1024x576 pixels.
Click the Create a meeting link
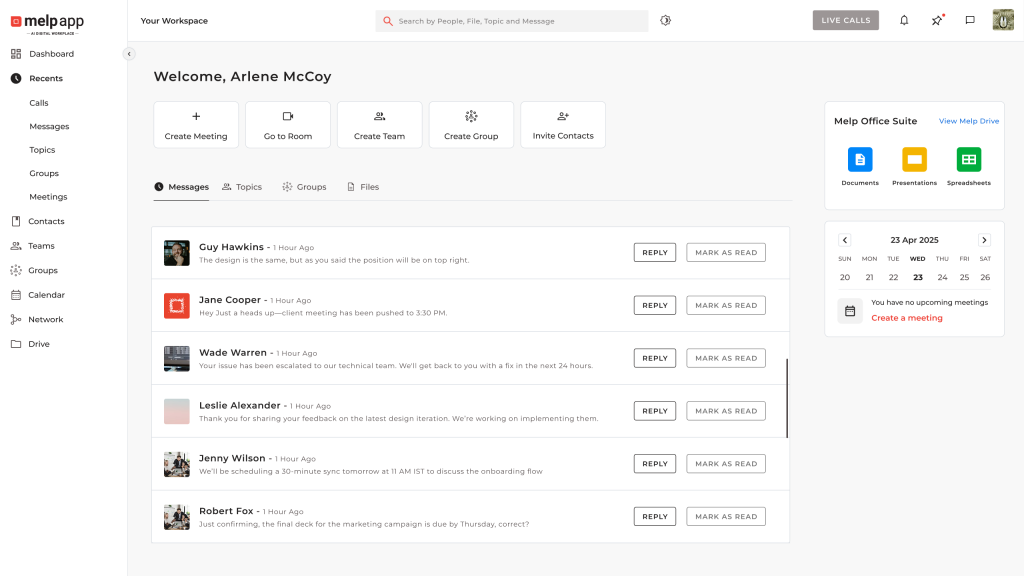coord(906,318)
